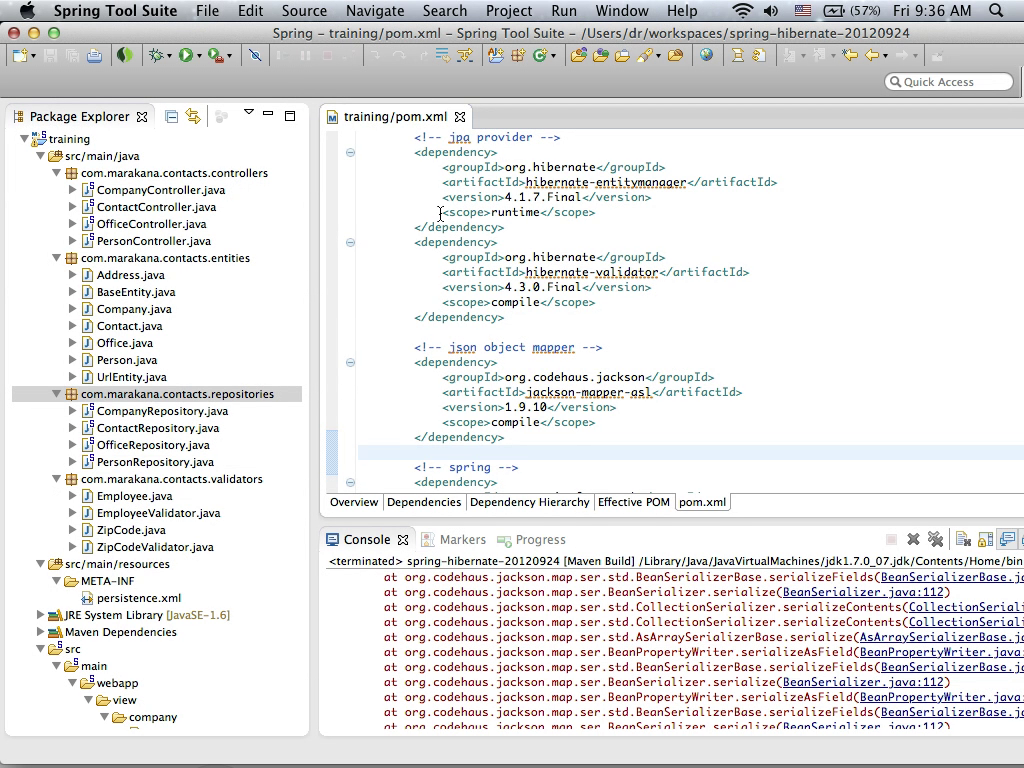Minimize the Package Explorer panel
Screen dimensions: 1024x768
[268, 114]
